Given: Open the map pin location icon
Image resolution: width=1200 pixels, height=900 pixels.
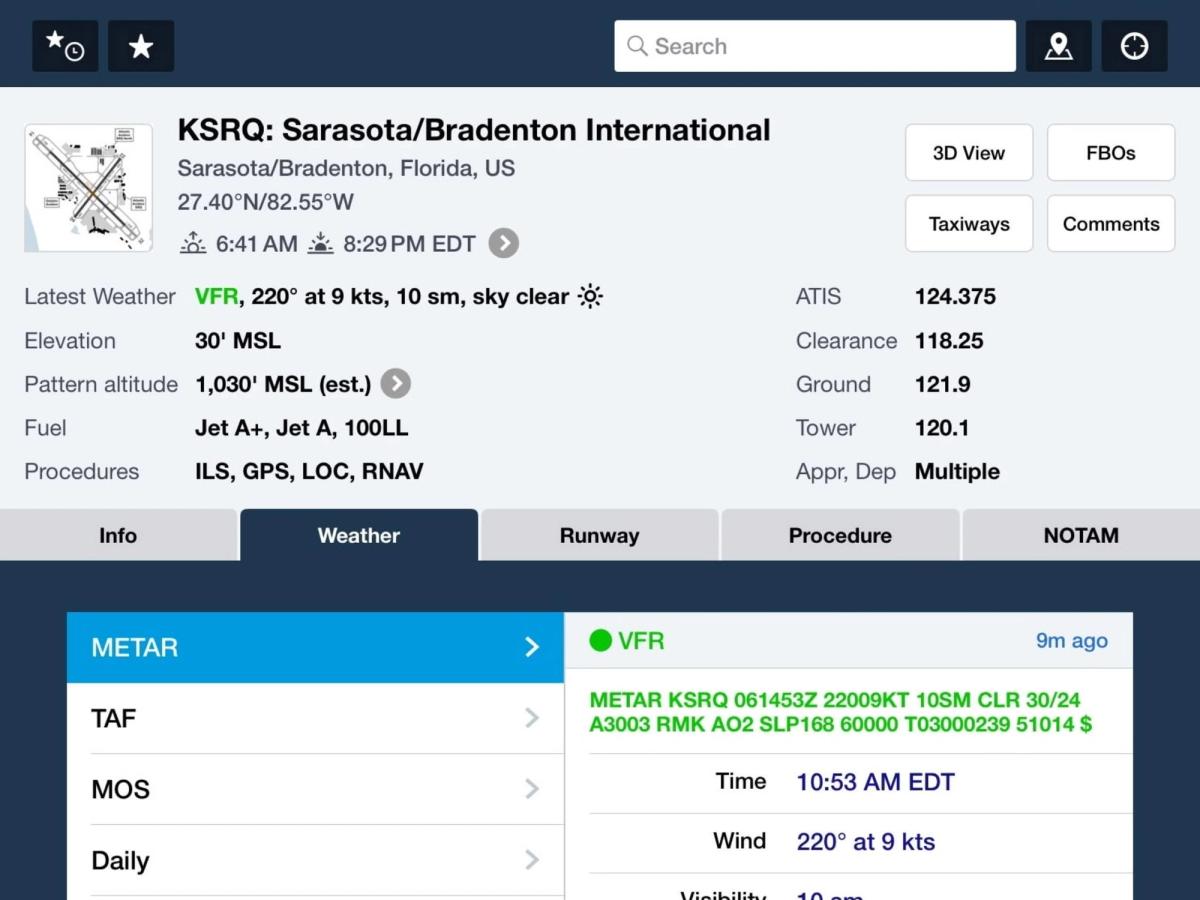Looking at the screenshot, I should pos(1058,46).
